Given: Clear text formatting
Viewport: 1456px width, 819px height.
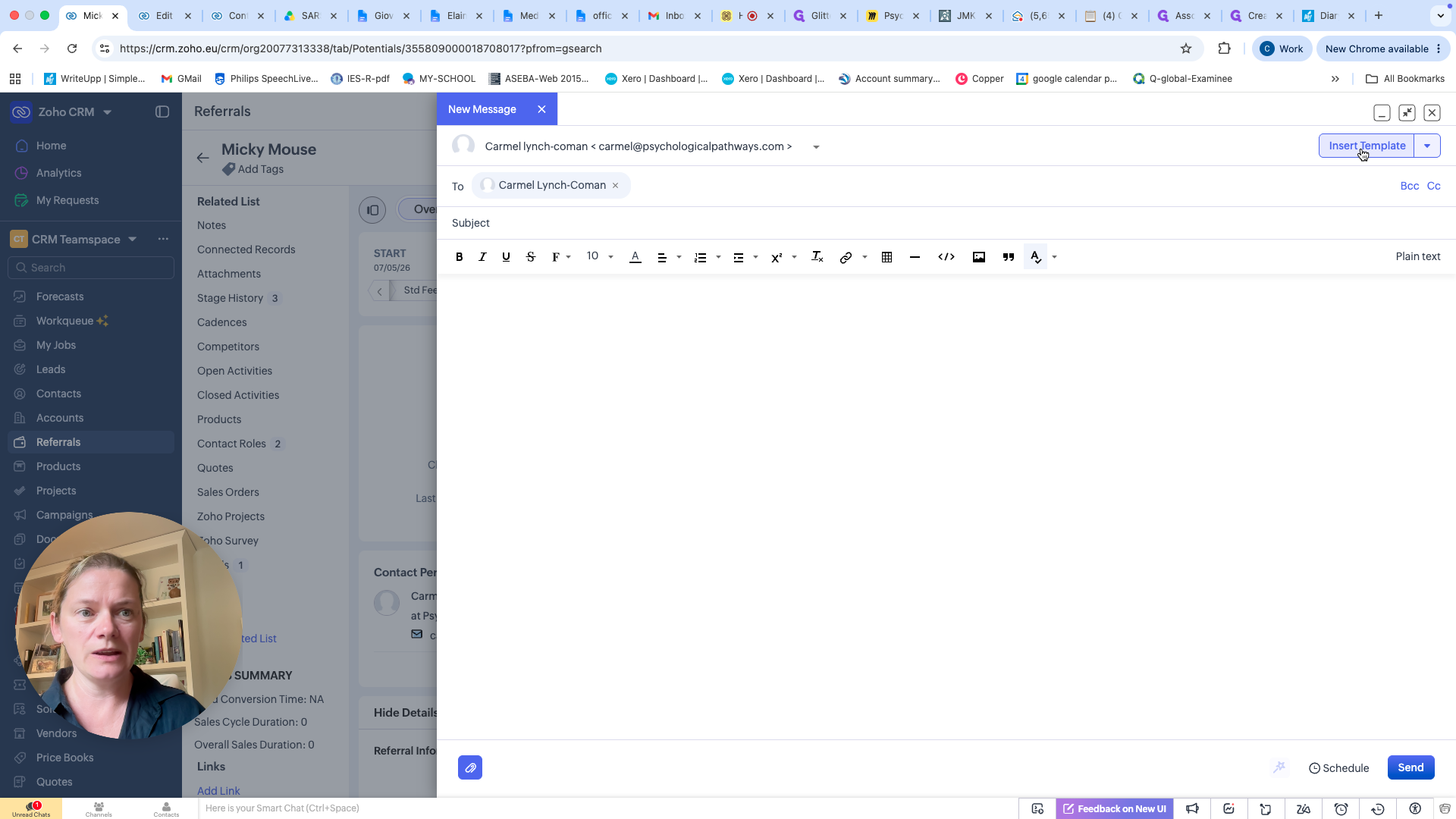Looking at the screenshot, I should tap(817, 257).
